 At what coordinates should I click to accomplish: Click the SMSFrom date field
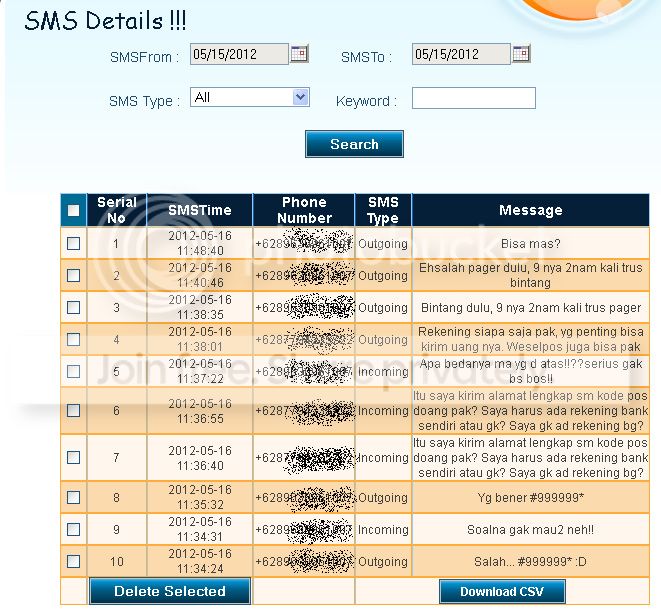239,54
